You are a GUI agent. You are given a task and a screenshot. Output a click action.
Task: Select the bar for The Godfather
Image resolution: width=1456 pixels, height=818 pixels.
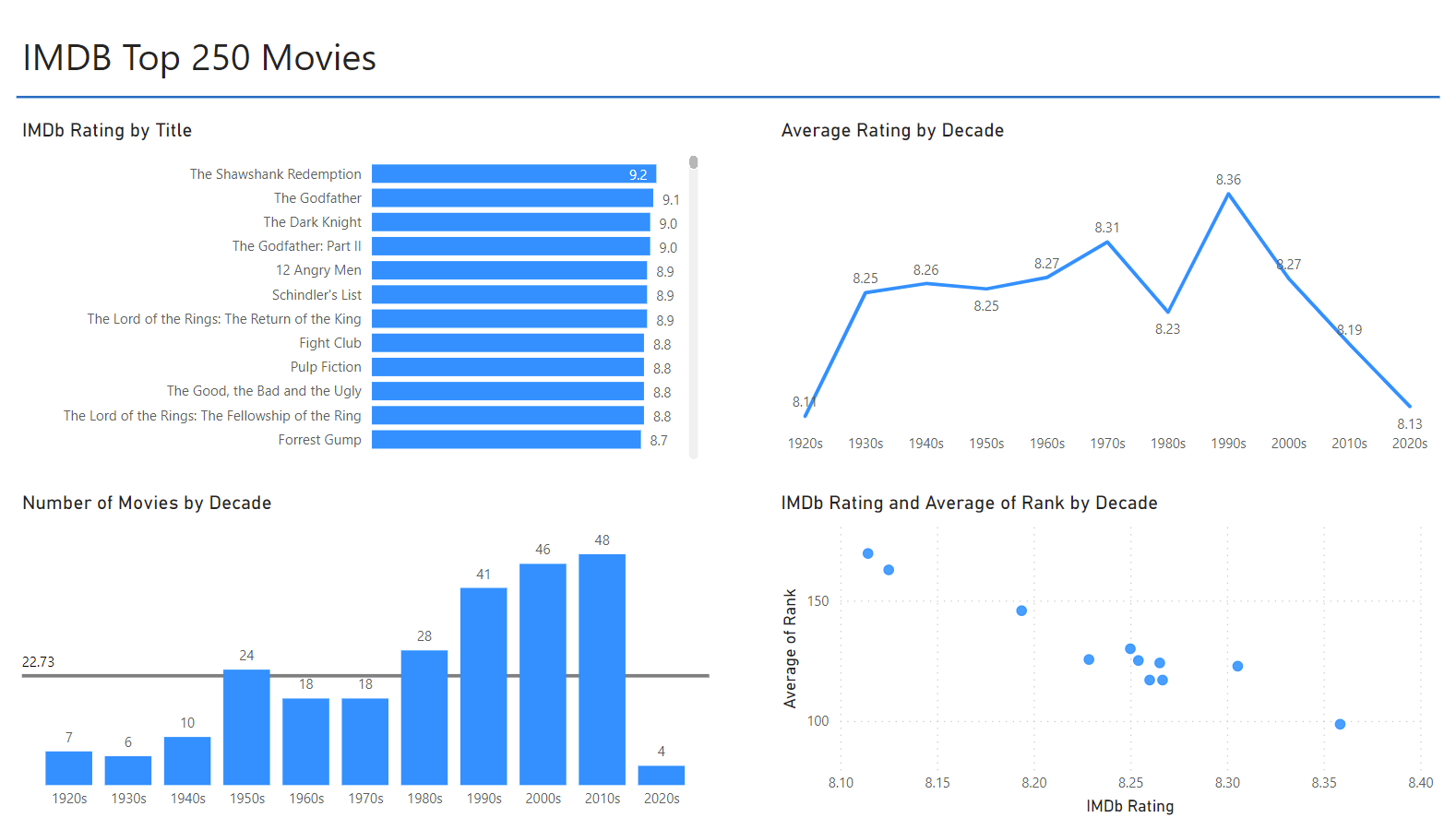(512, 198)
